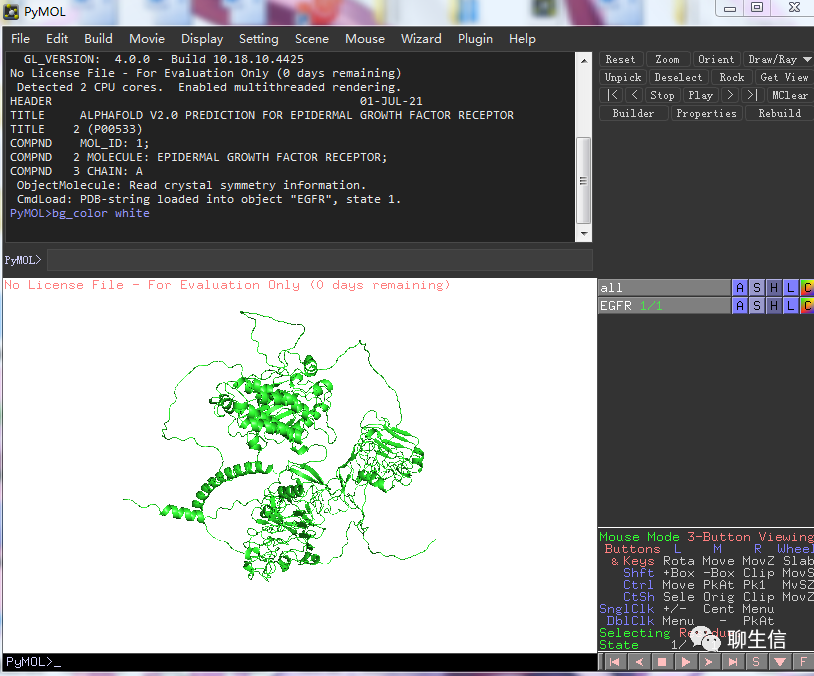Click the green EGFR protein structure
Image resolution: width=814 pixels, height=676 pixels.
click(280, 447)
